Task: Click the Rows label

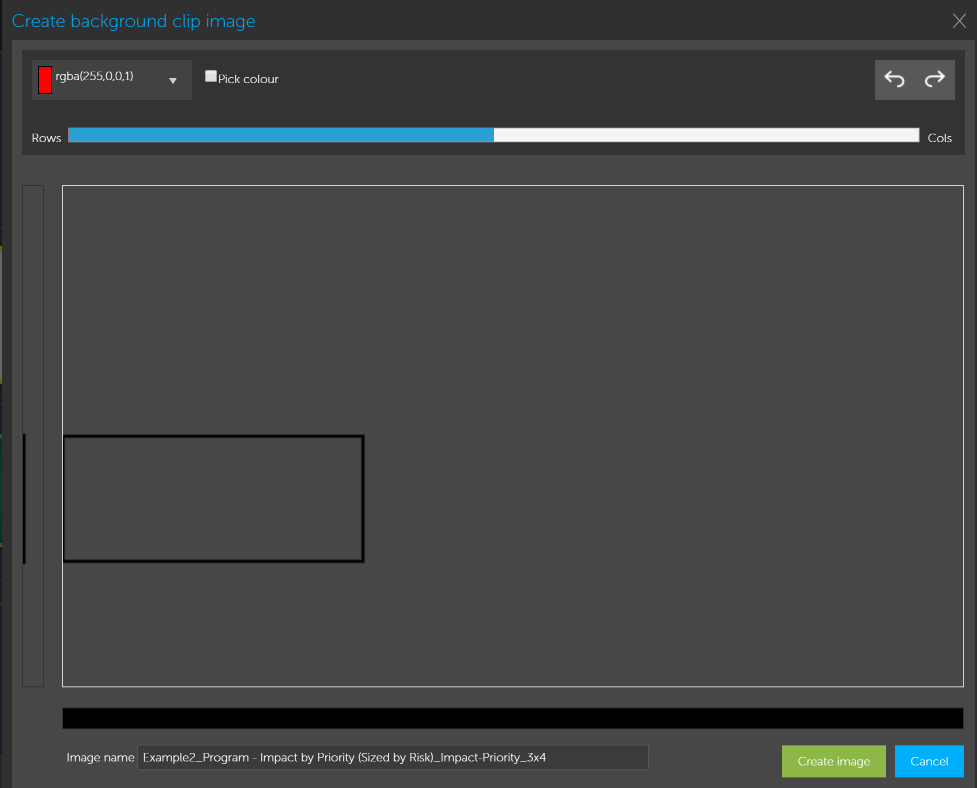Action: point(46,138)
